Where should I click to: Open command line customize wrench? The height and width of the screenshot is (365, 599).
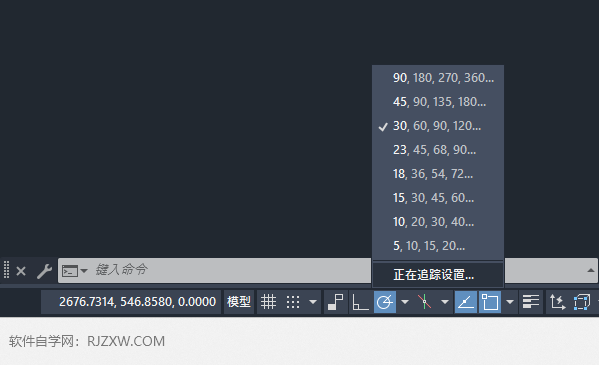click(44, 271)
